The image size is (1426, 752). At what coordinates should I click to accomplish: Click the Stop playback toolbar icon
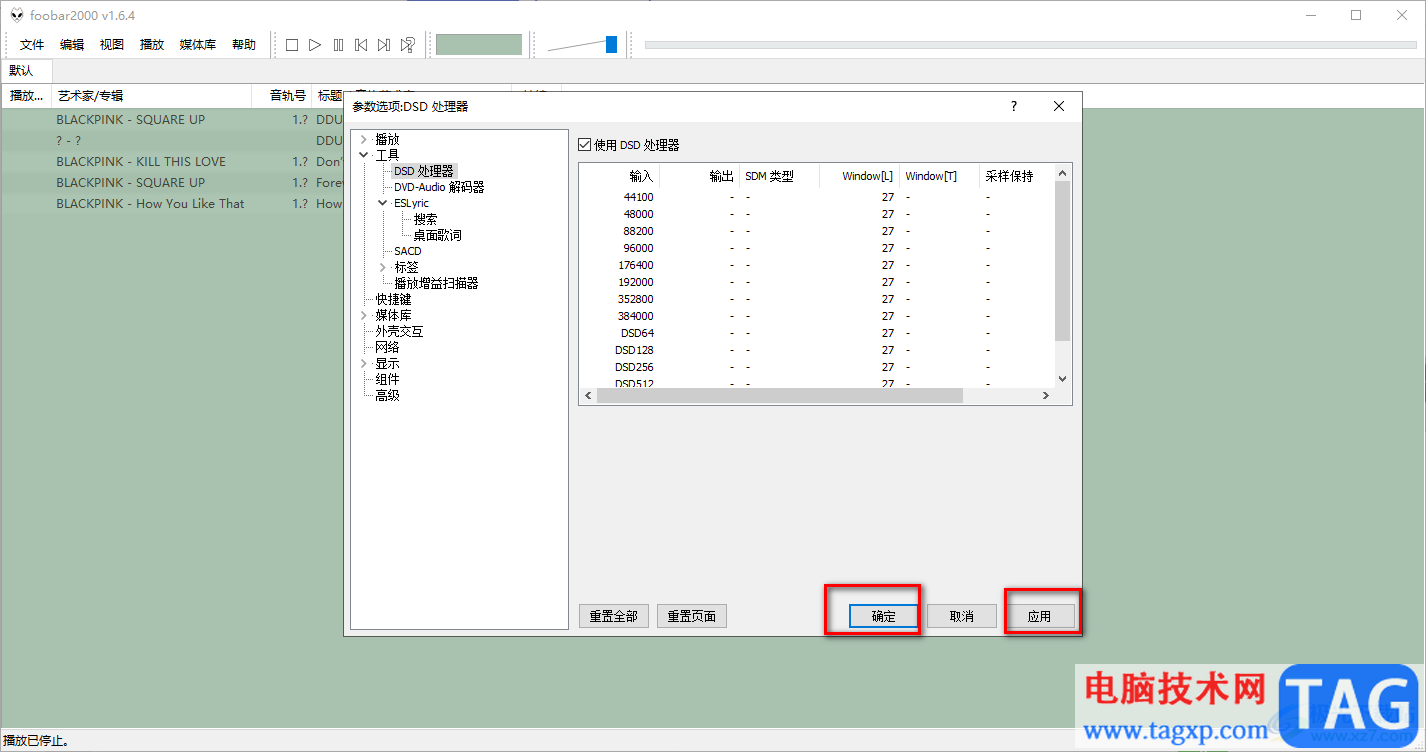(292, 45)
